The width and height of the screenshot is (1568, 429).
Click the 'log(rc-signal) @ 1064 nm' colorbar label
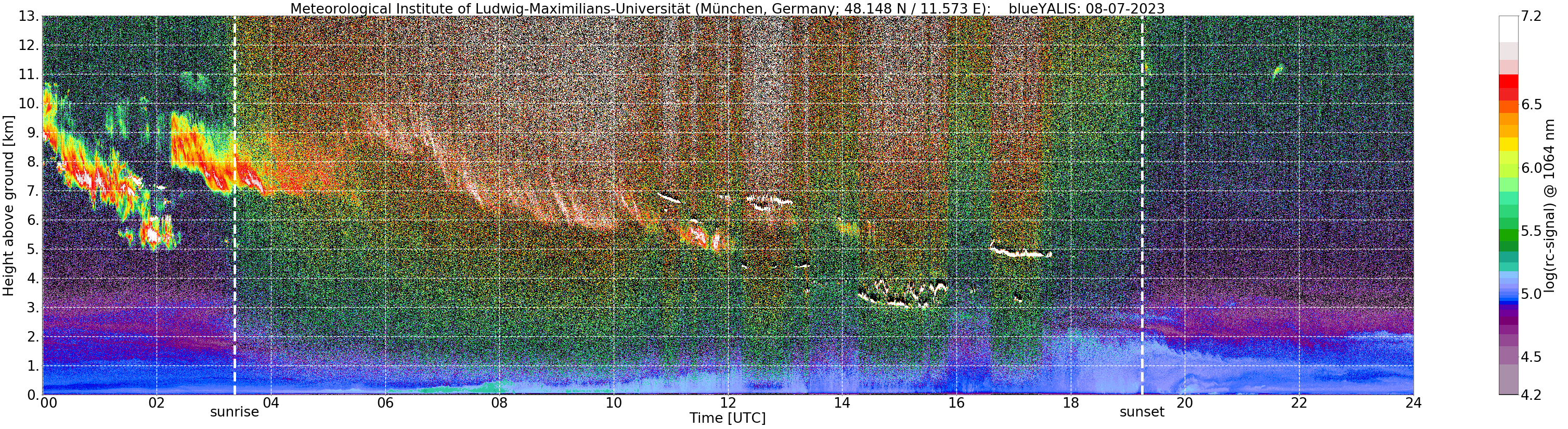coord(1551,205)
